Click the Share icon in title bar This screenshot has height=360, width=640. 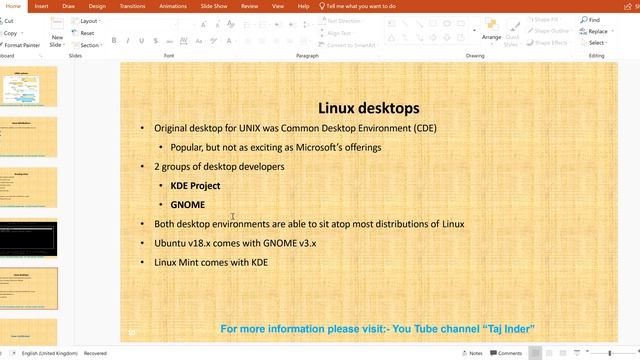point(628,6)
